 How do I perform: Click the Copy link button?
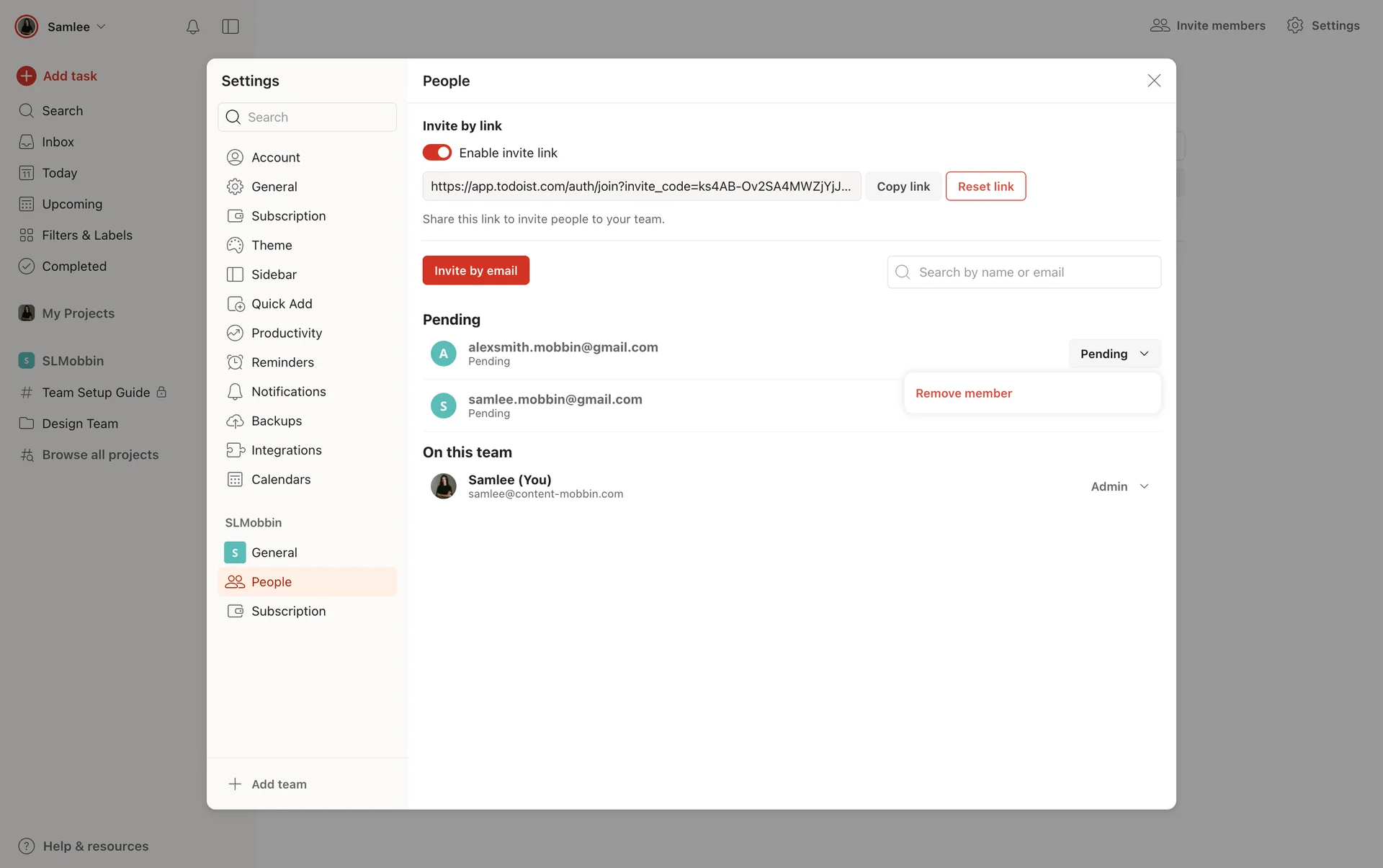(x=903, y=187)
